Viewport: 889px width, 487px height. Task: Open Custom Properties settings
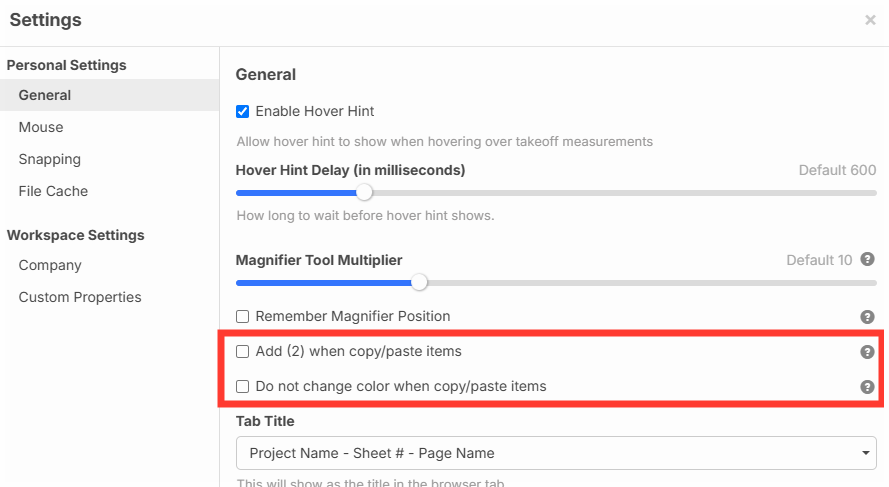coord(80,297)
